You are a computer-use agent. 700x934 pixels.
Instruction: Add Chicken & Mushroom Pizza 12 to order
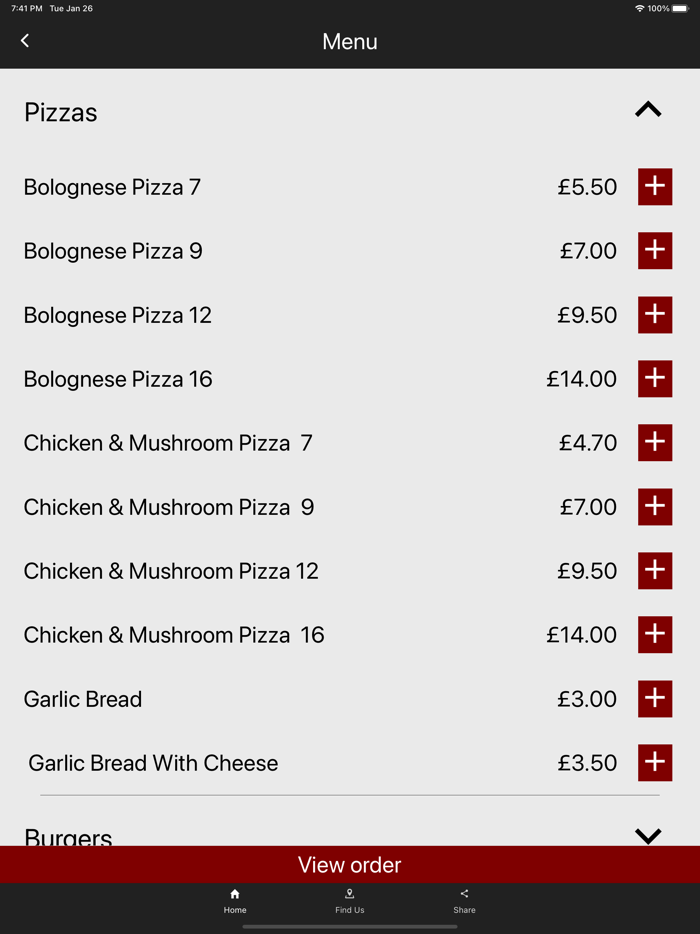654,571
